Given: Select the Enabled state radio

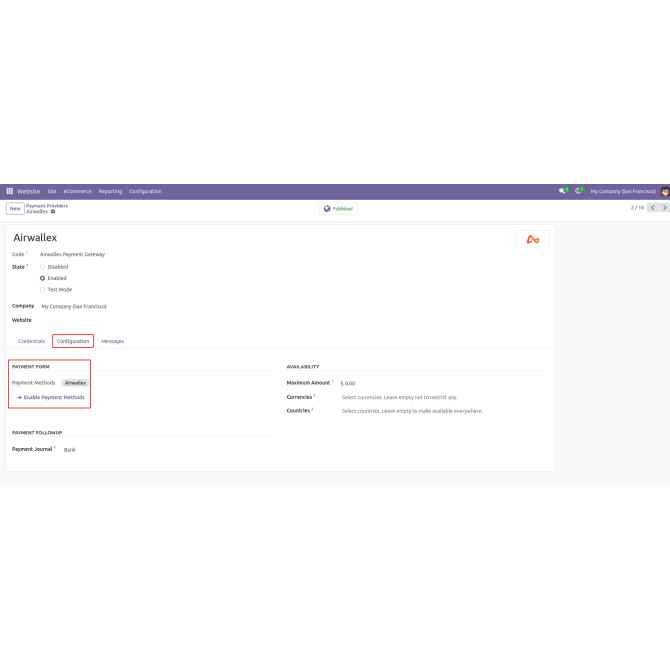Looking at the screenshot, I should (42, 278).
